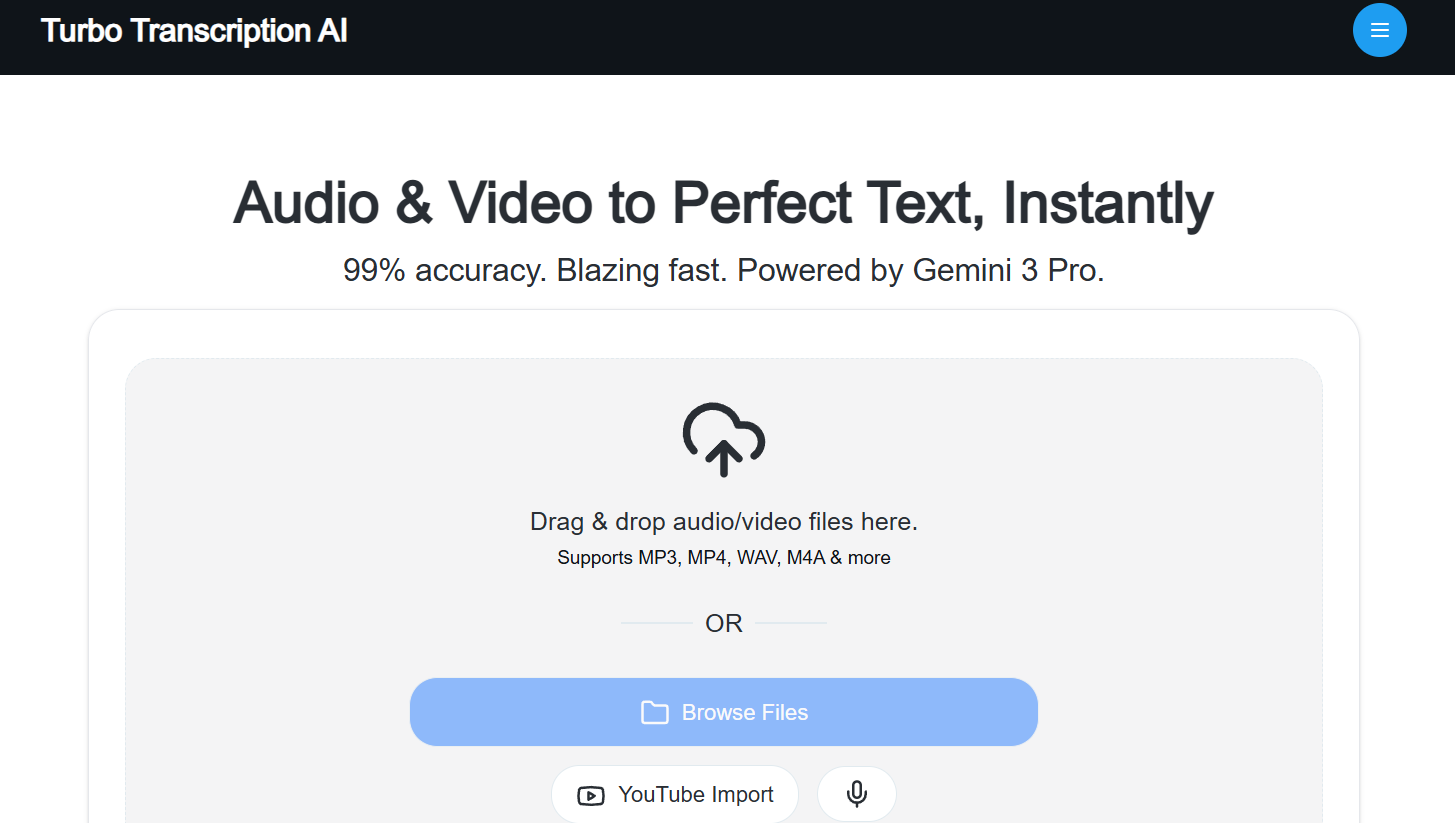Click the OR divider text
Screen dimensions: 1455x823
point(723,623)
